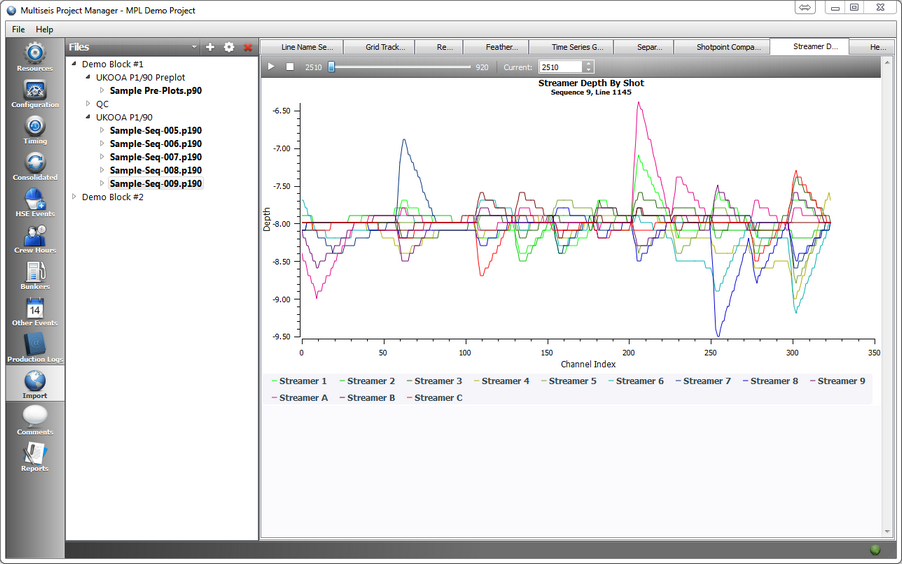Open the Timing sidebar section
The width and height of the screenshot is (902, 564).
[x=35, y=129]
